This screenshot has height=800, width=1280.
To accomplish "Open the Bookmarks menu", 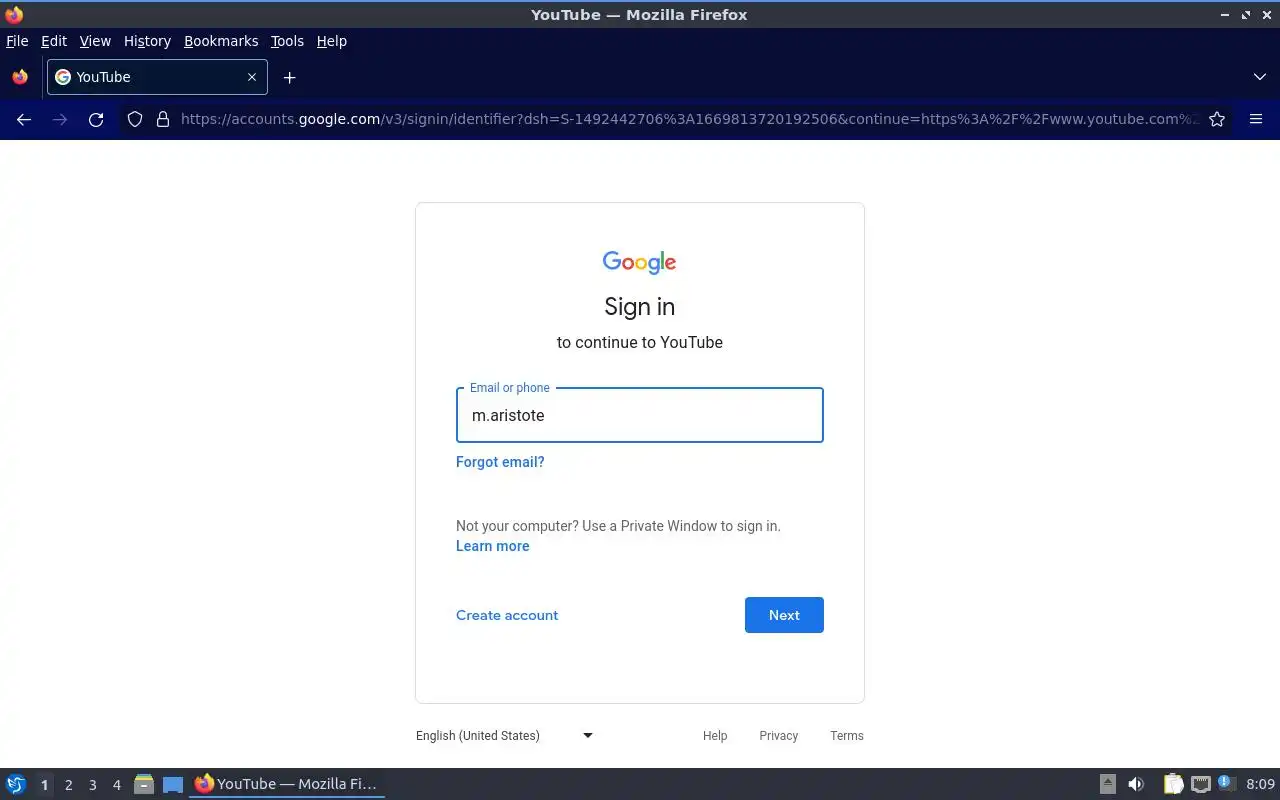I will point(221,41).
